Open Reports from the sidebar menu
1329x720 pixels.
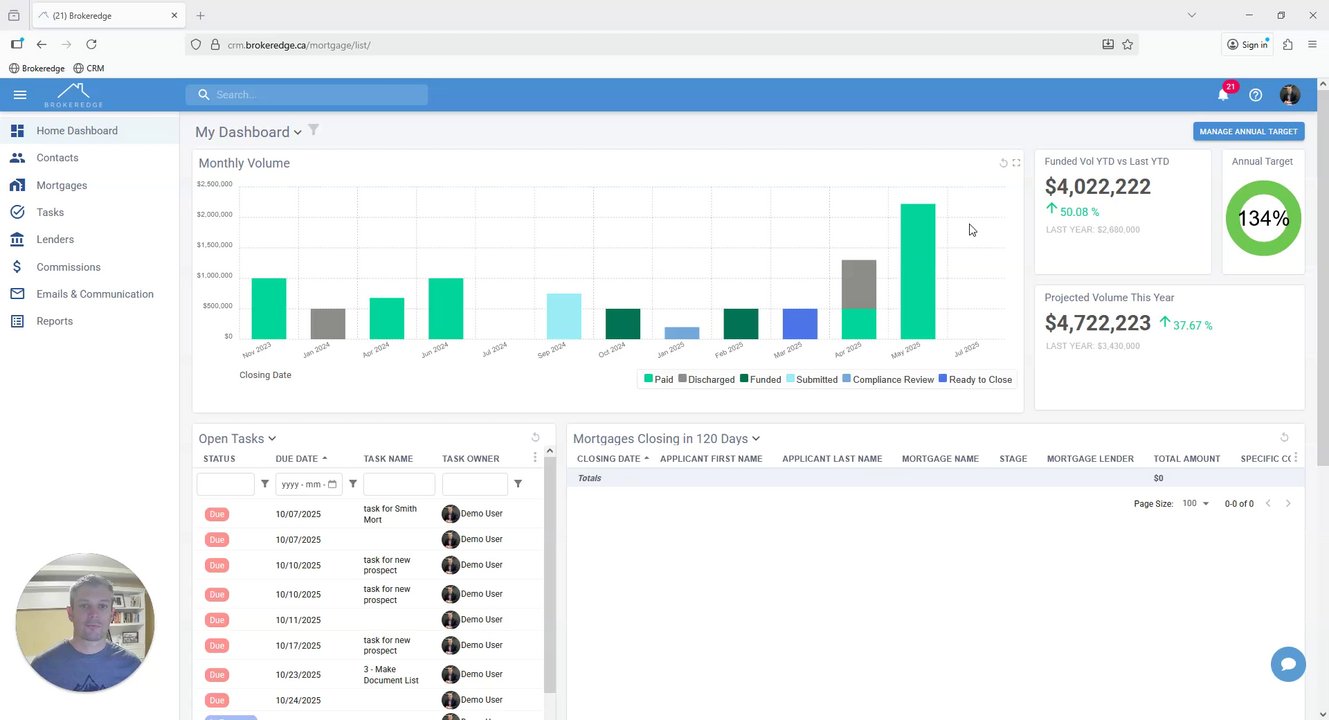[54, 321]
